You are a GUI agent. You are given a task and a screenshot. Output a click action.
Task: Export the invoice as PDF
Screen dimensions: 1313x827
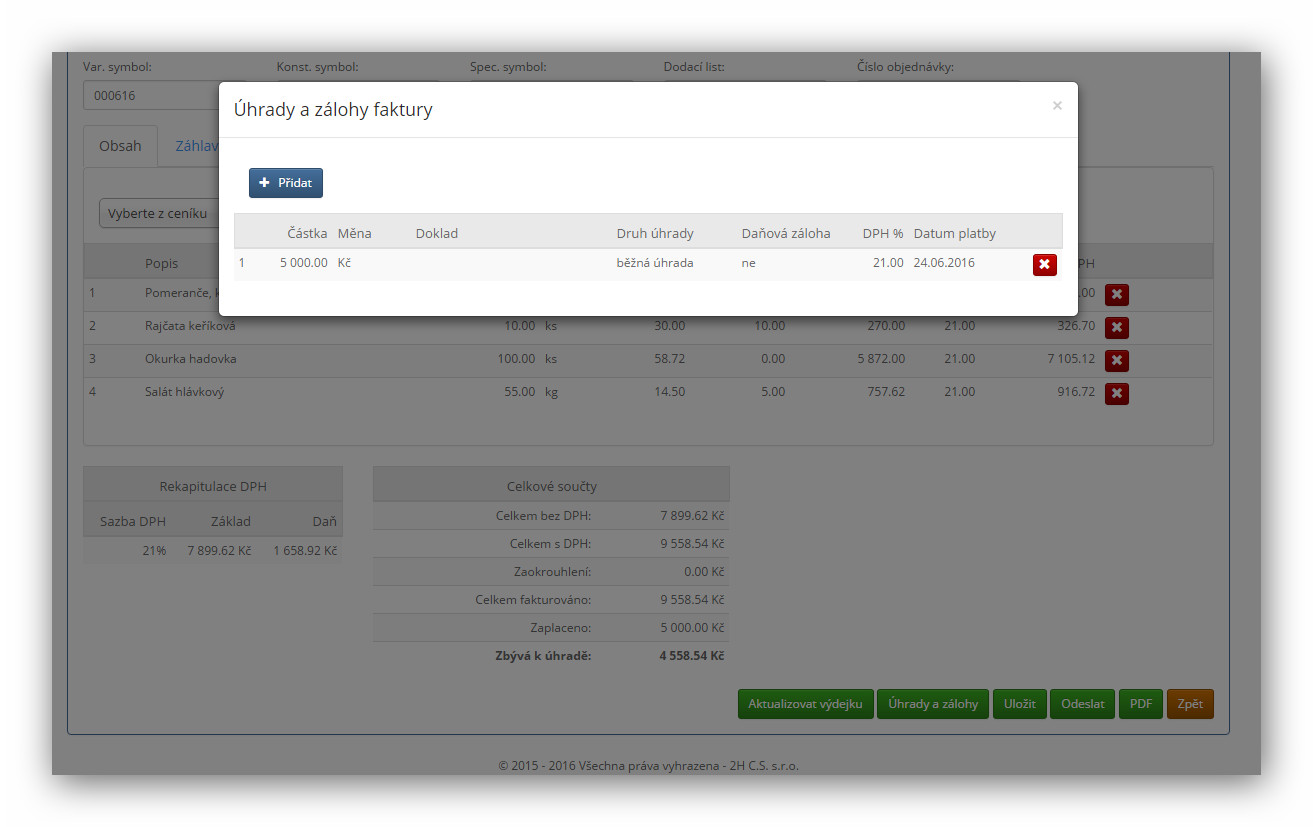(x=1140, y=704)
